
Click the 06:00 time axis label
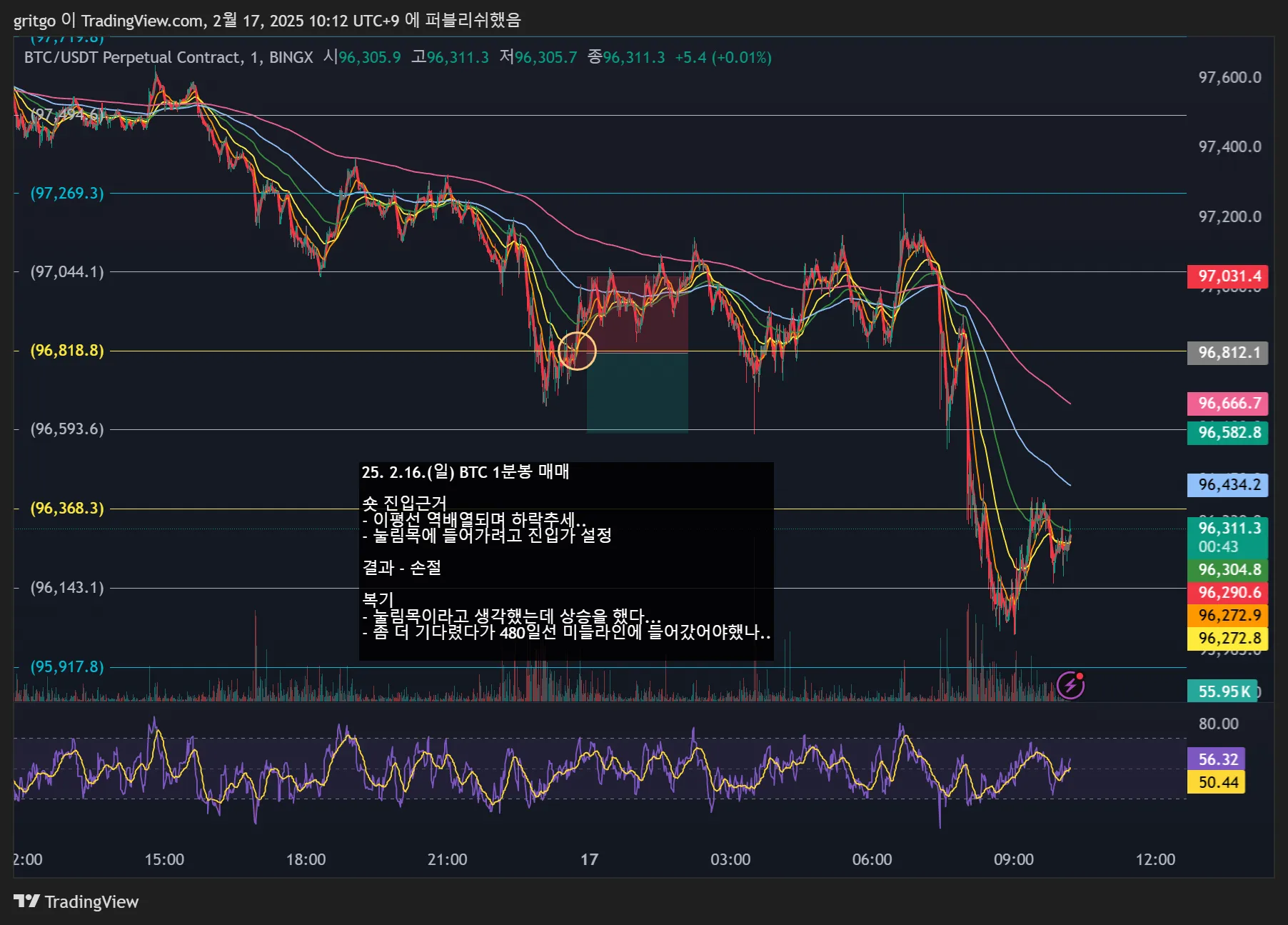[872, 860]
